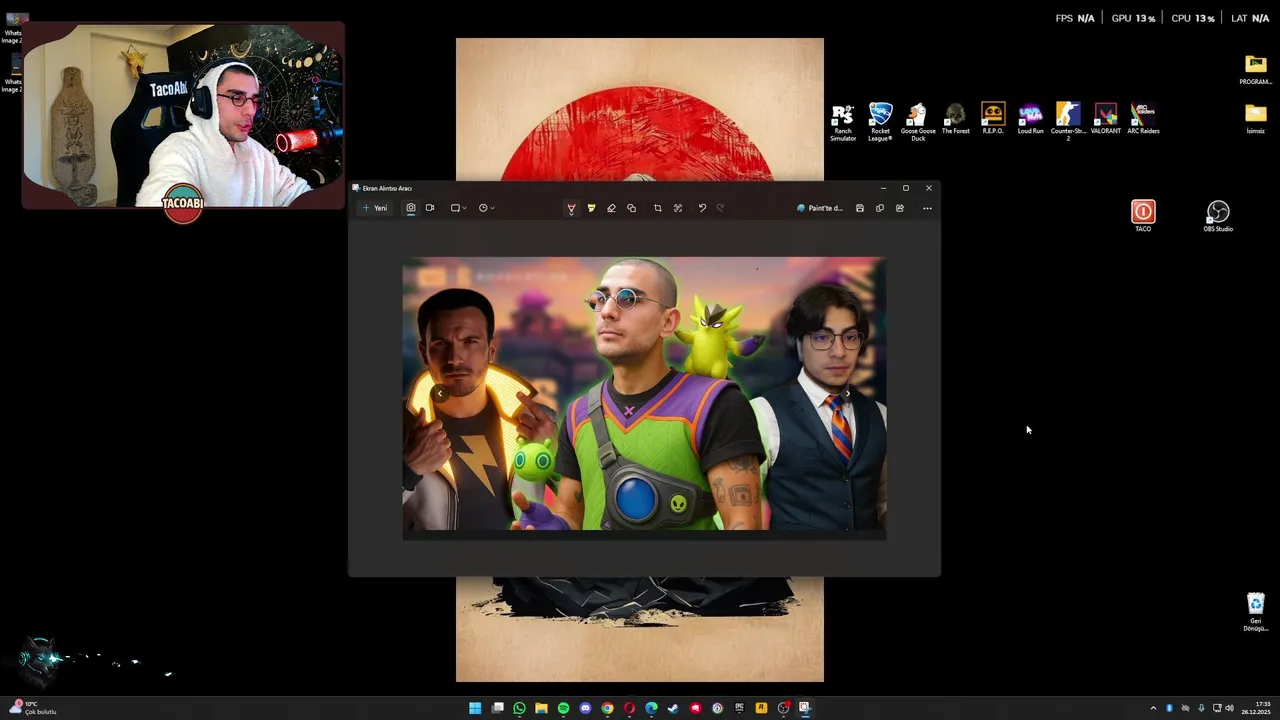The image size is (1280, 720).
Task: Undo the last edit in Snipping Tool
Action: (x=702, y=208)
